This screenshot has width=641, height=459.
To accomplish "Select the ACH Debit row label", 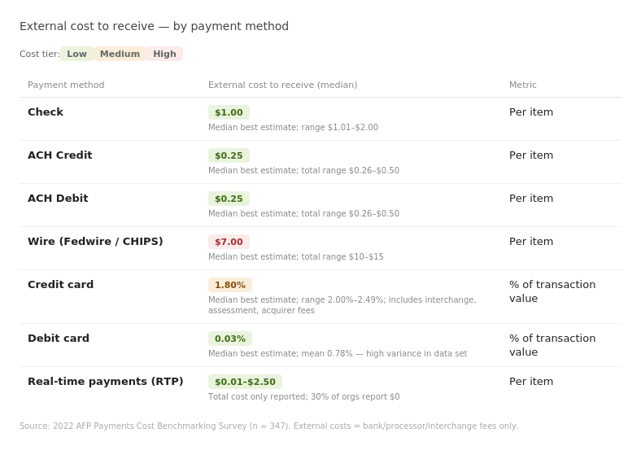I will click(58, 198).
